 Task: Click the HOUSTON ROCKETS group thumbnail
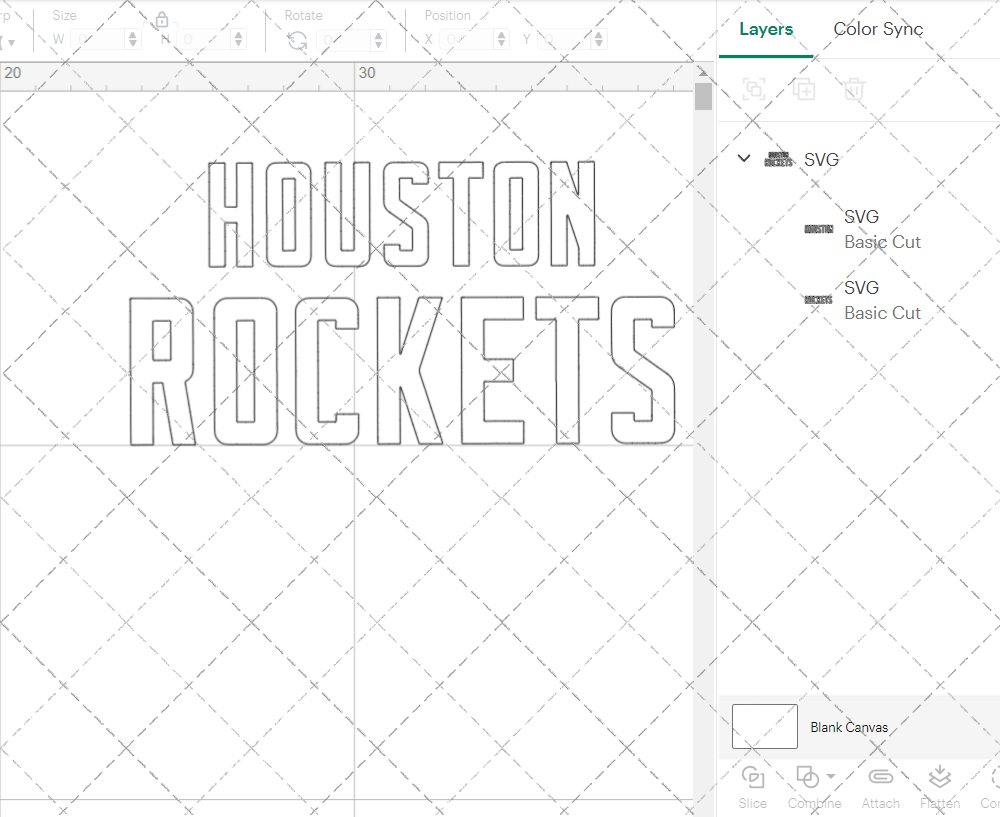click(x=779, y=159)
